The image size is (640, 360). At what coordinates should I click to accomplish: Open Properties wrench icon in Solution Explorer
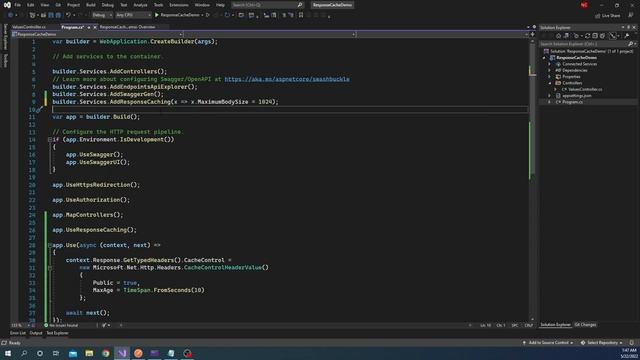click(x=627, y=36)
